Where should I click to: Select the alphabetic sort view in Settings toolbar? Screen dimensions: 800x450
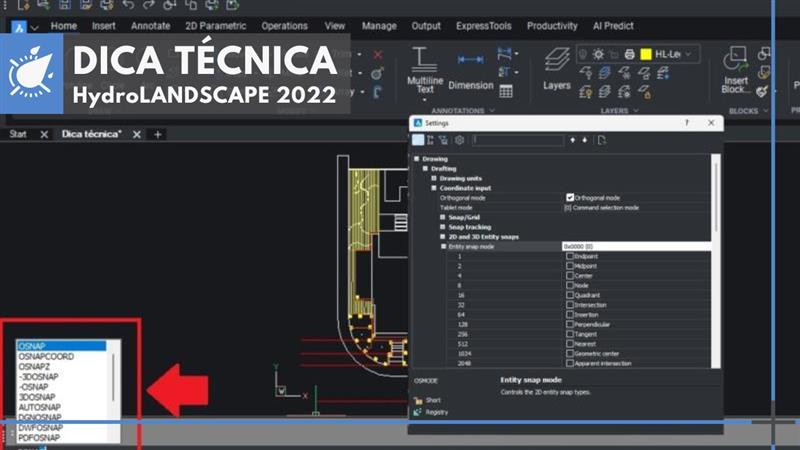(x=430, y=140)
